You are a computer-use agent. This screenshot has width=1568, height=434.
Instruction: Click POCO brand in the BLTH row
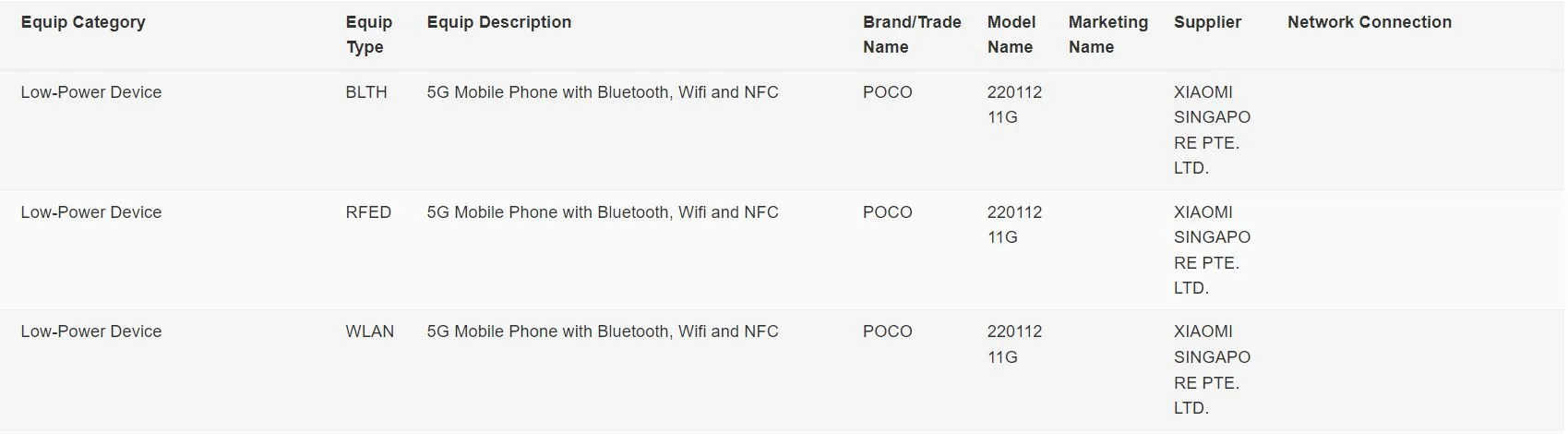(887, 92)
